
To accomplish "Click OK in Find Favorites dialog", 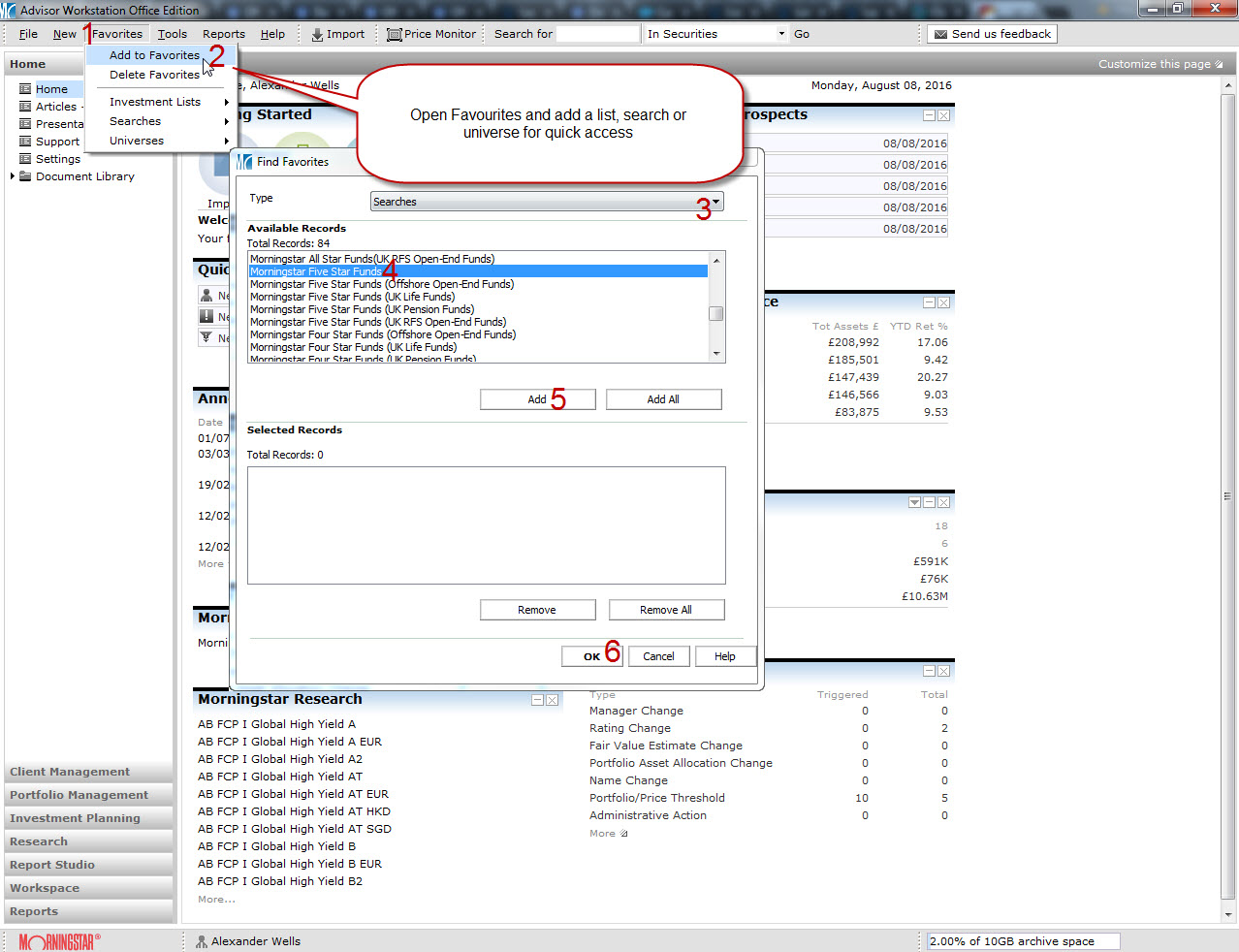I will point(591,656).
